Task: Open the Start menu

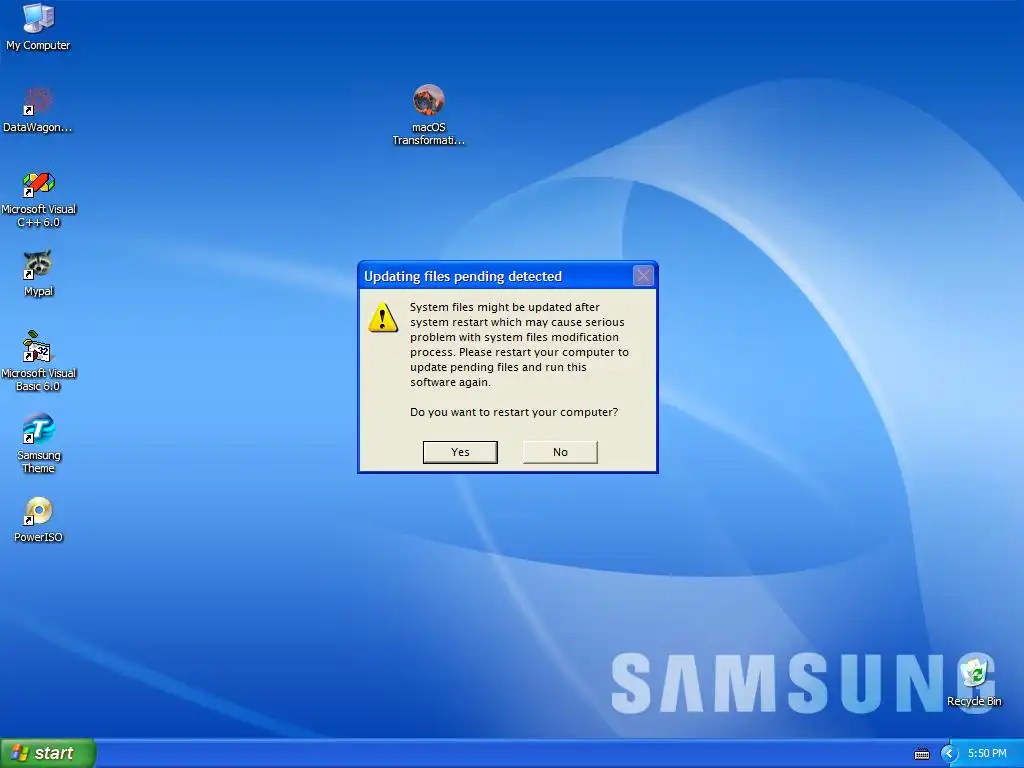Action: pyautogui.click(x=48, y=753)
